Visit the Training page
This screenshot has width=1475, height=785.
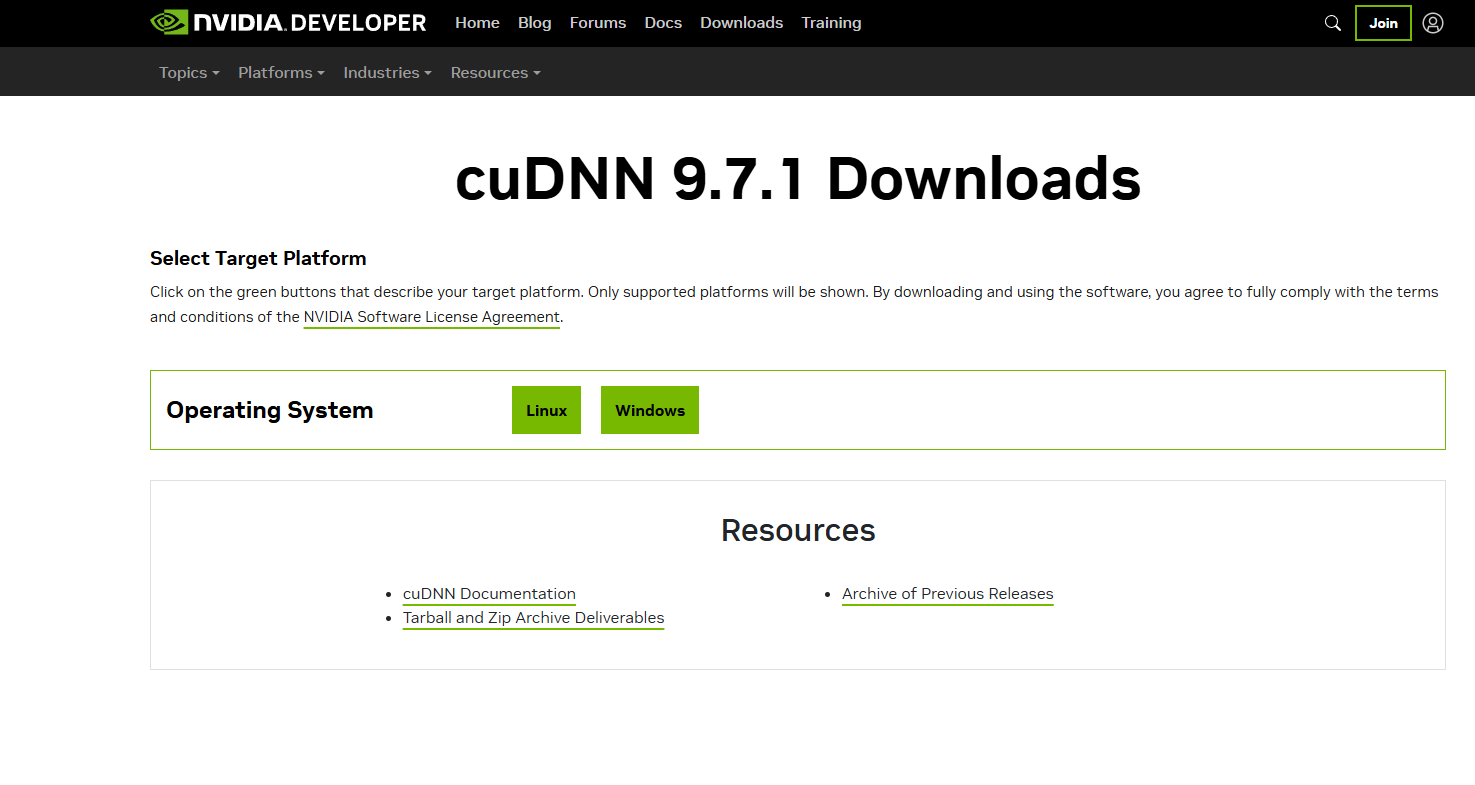831,23
